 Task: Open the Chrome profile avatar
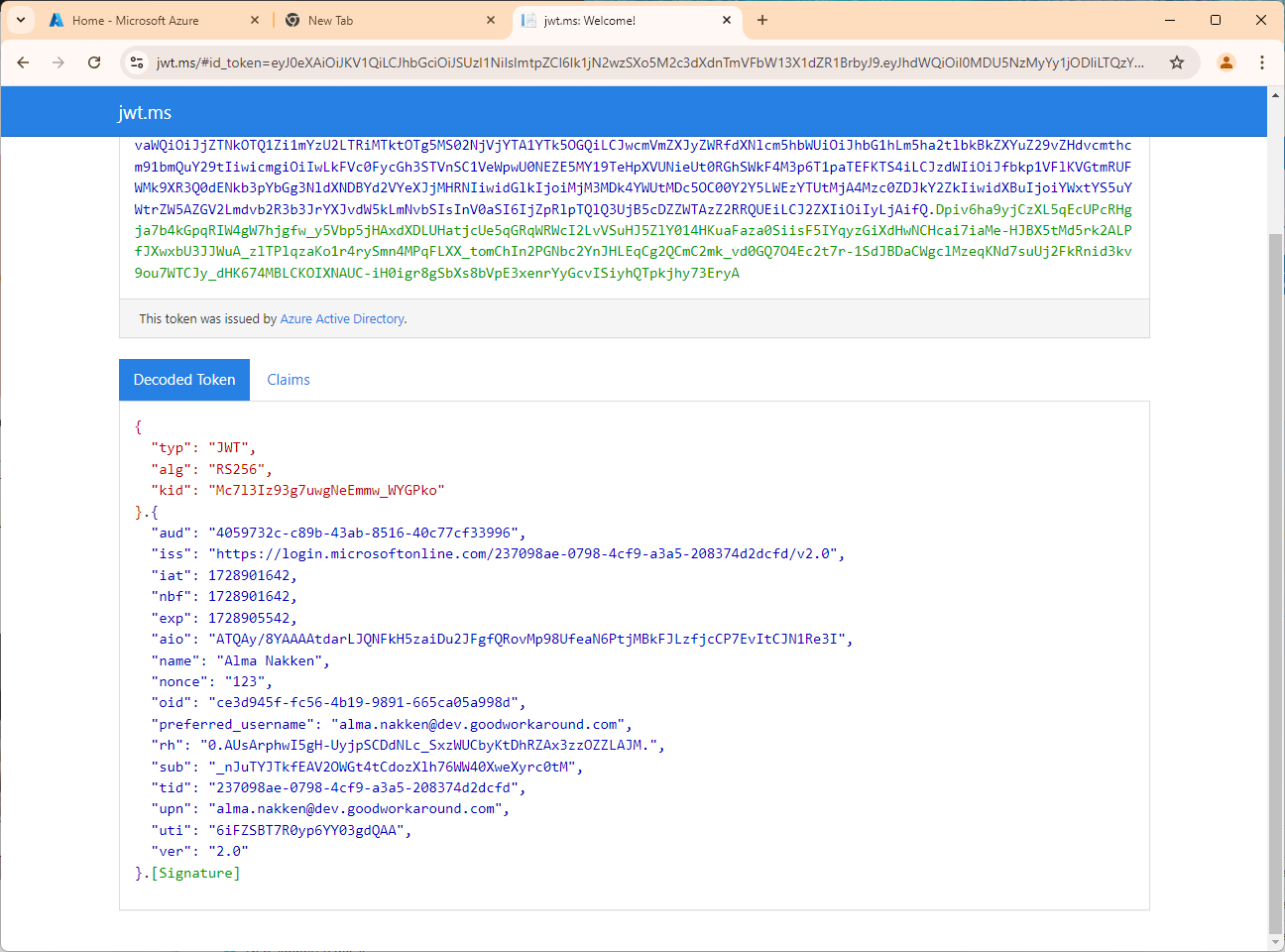[x=1227, y=62]
